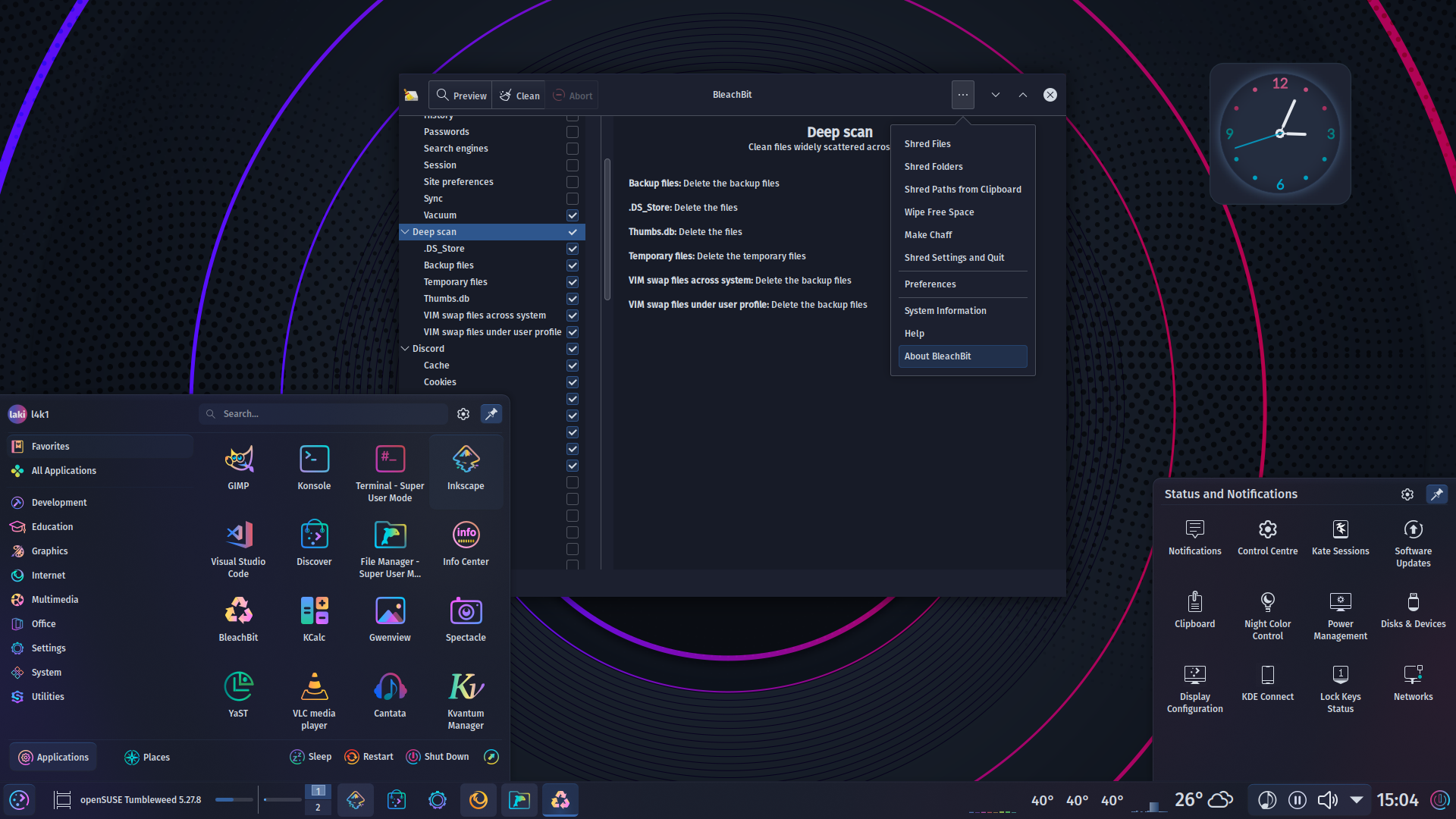Open Info Center from Favorites
The width and height of the screenshot is (1456, 819).
466,544
